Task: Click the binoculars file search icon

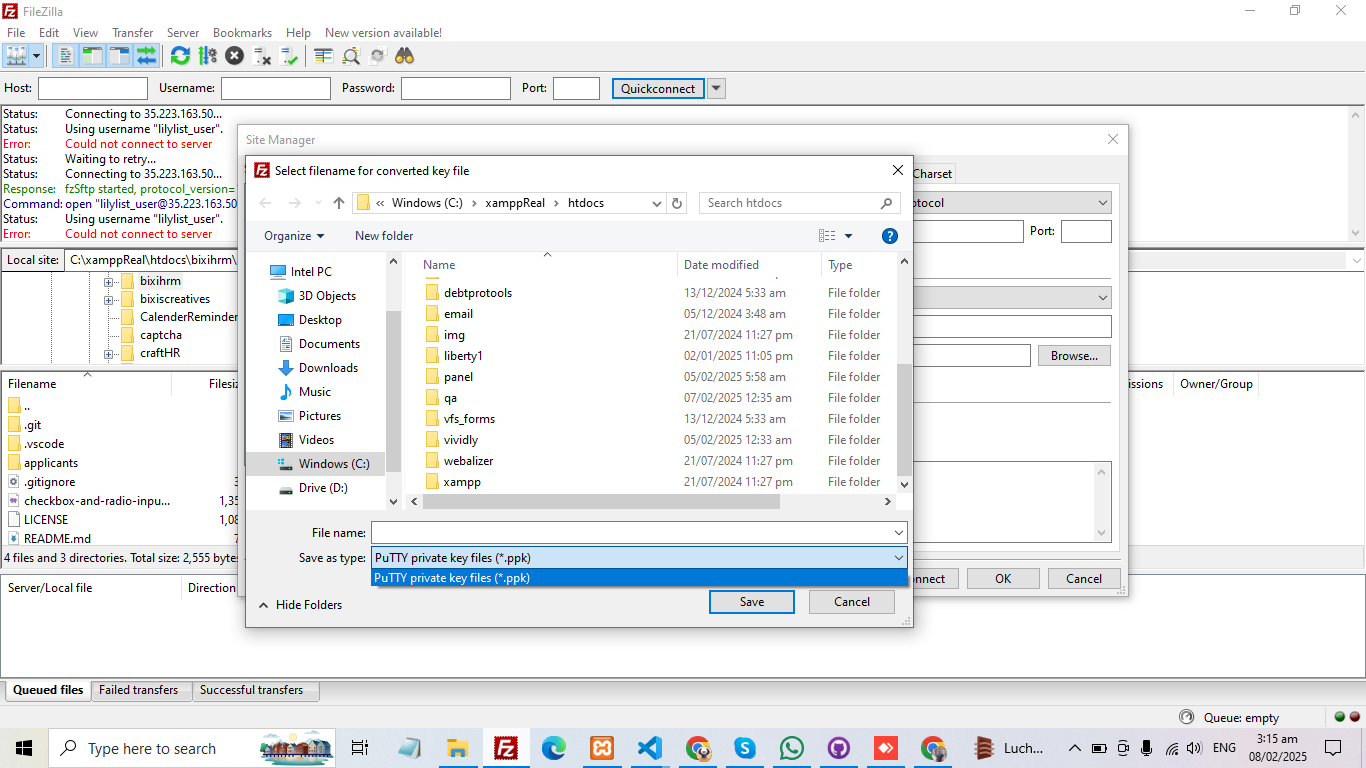Action: [405, 56]
